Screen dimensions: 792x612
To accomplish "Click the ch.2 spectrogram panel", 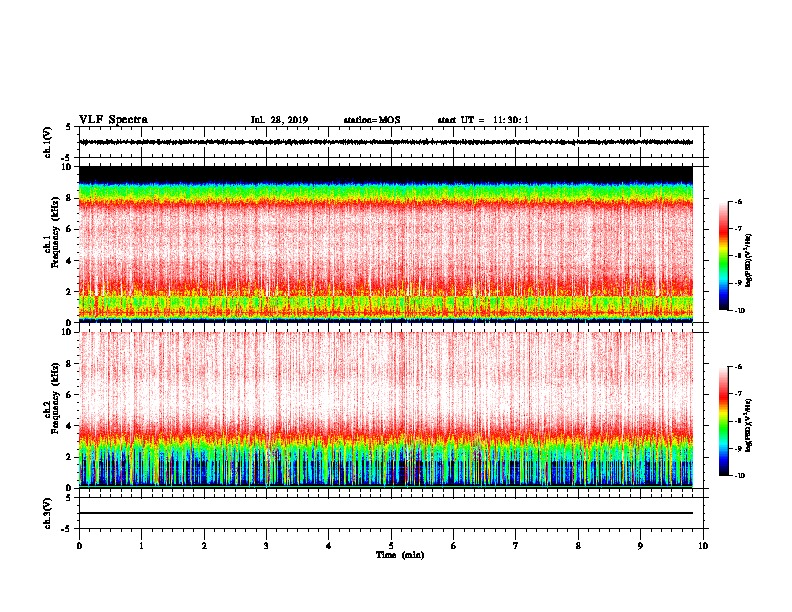I will coord(386,410).
